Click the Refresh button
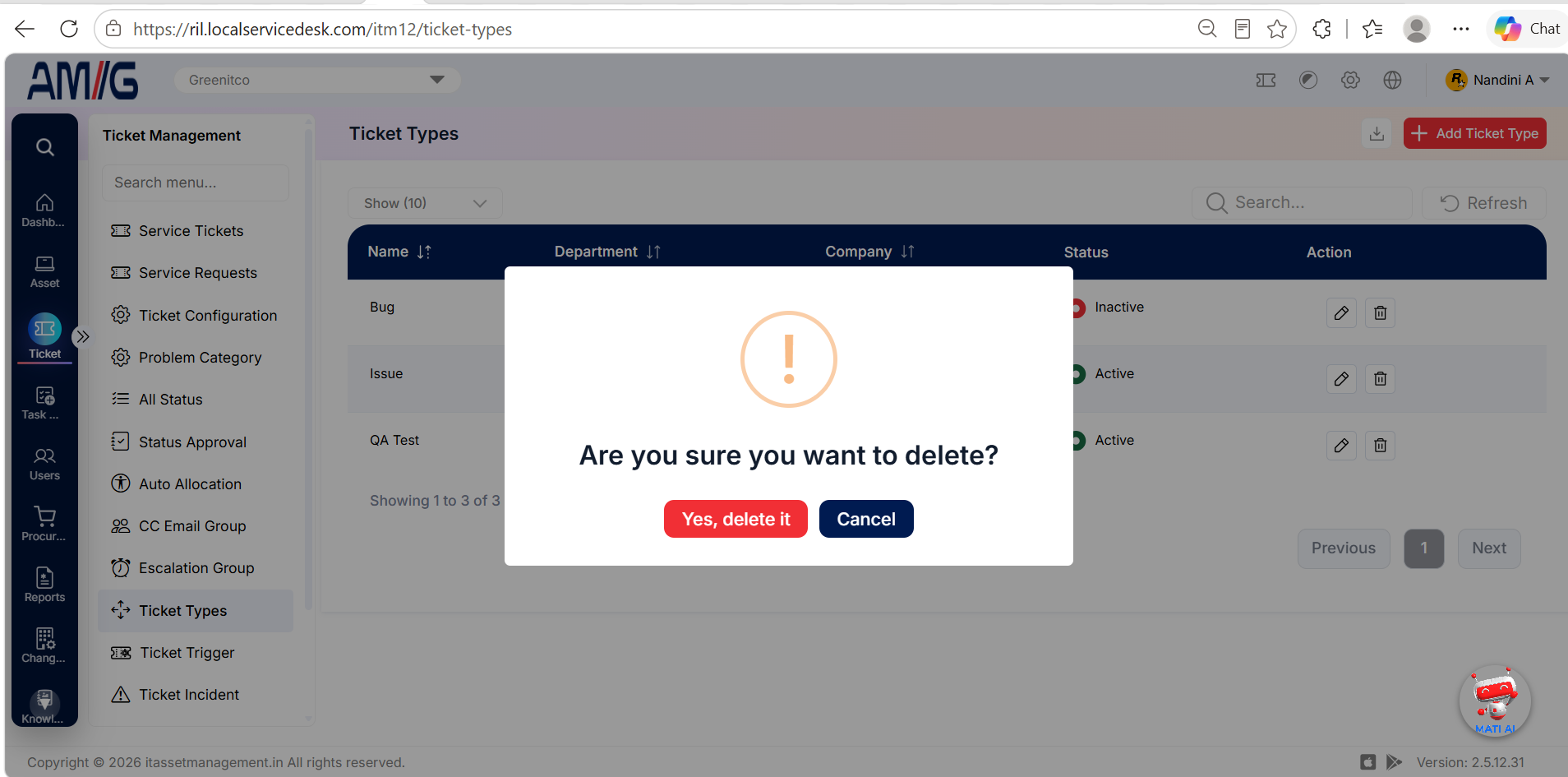The height and width of the screenshot is (777, 1568). pyautogui.click(x=1484, y=203)
